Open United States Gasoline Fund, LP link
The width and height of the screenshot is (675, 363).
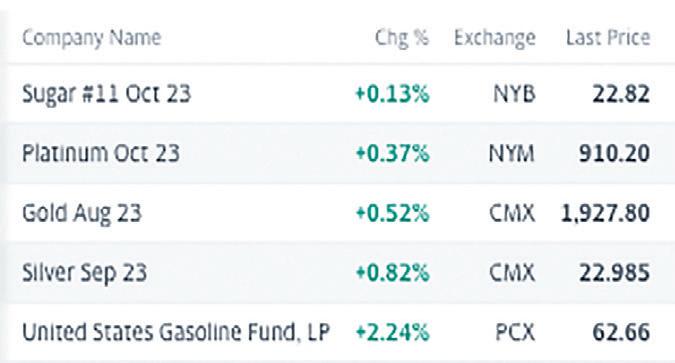tap(176, 332)
